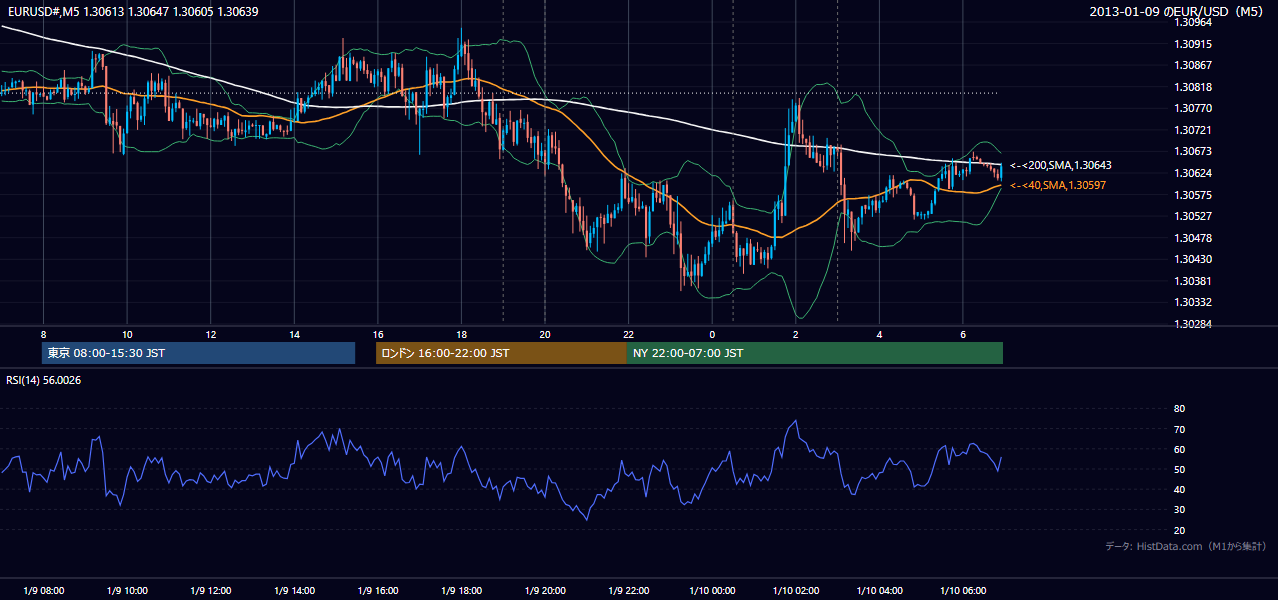Image resolution: width=1278 pixels, height=600 pixels.
Task: Click the RSI(14) 56.0026 indicator label
Action: pos(43,380)
